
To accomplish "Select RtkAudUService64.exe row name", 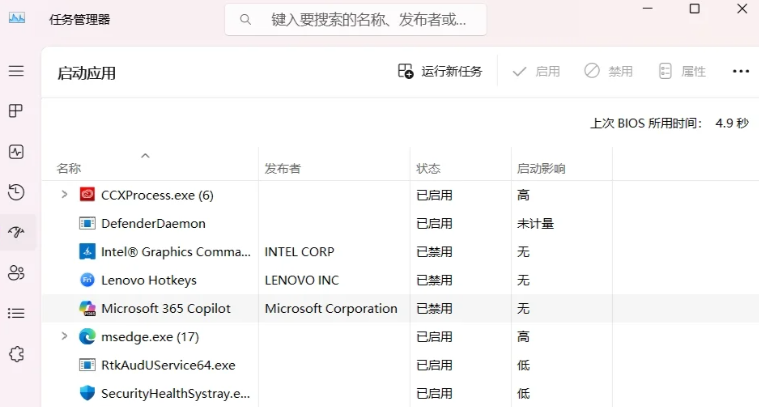I will pos(168,365).
